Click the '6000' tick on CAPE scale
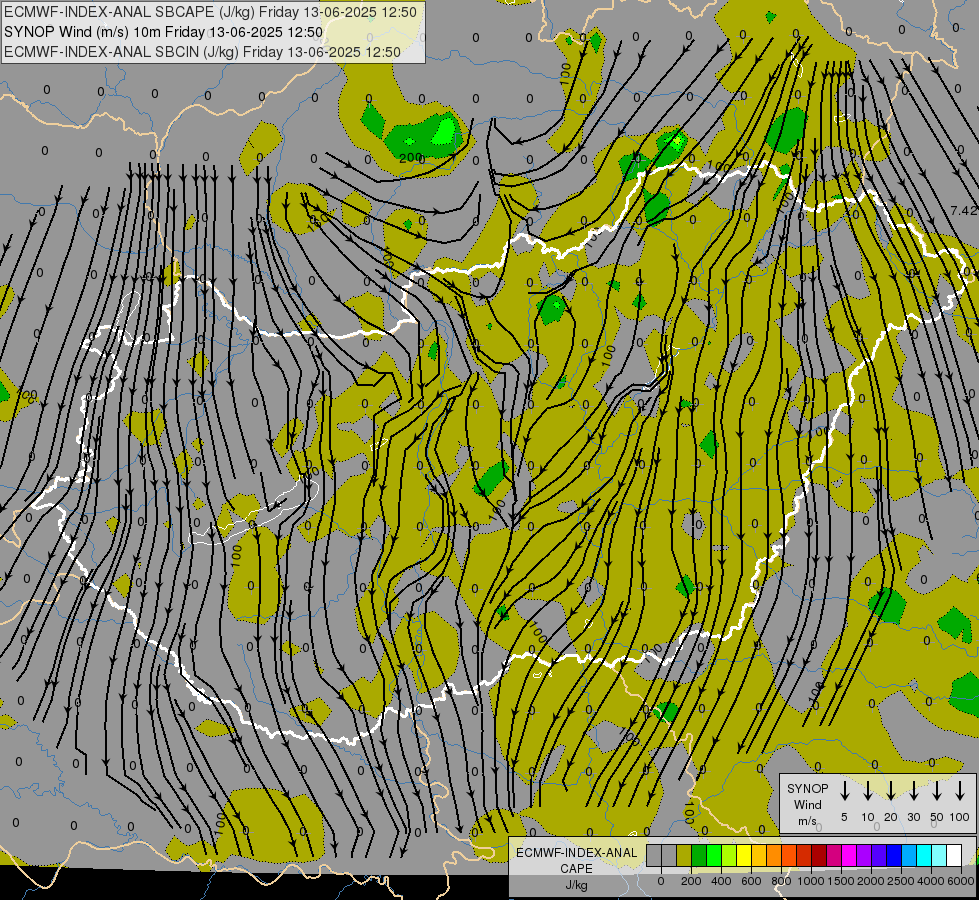 point(961,881)
